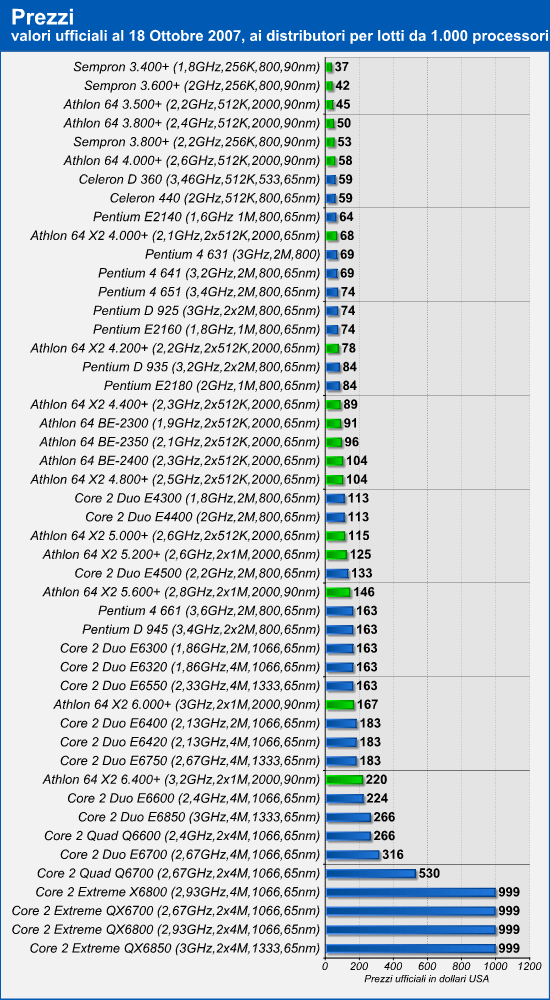Select the Athlon 64 3.500+ label
This screenshot has height=1000, width=550.
point(191,104)
